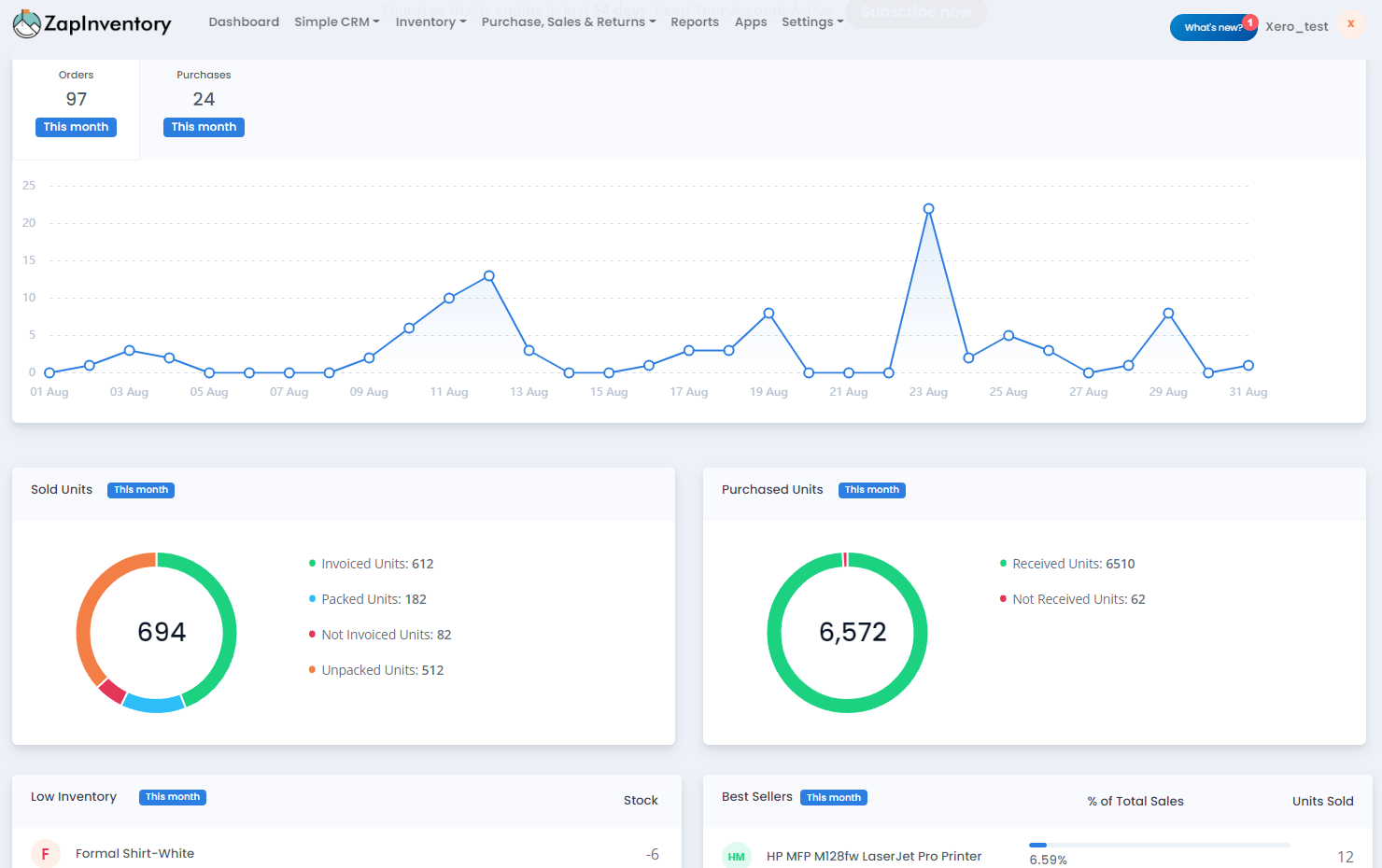Click This month badge beside Sold Units

tap(141, 490)
